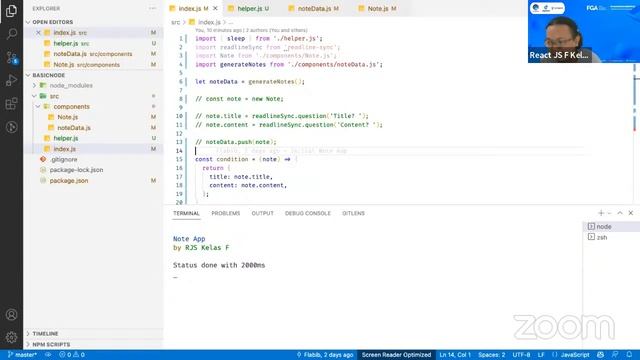The height and width of the screenshot is (360, 640).
Task: Click src in the breadcrumb path
Action: point(176,22)
